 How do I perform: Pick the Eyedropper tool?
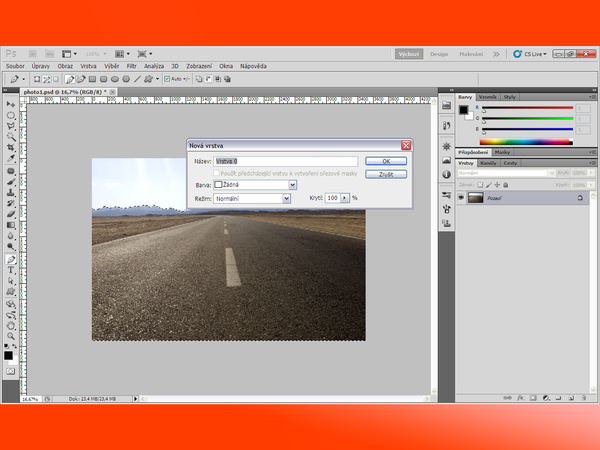[11, 157]
